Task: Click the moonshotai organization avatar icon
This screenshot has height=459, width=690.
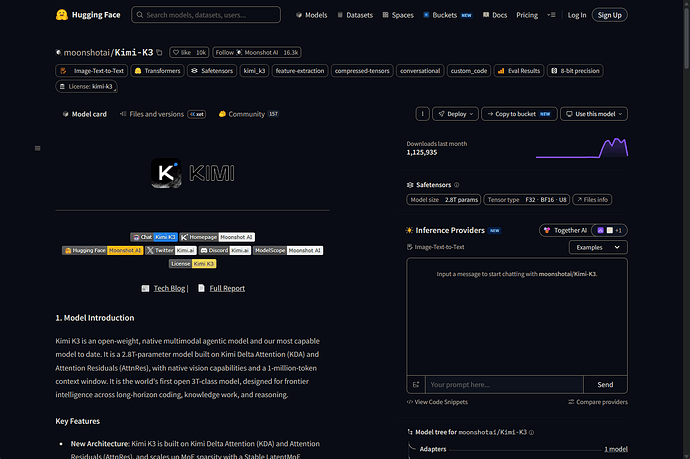Action: coord(59,52)
